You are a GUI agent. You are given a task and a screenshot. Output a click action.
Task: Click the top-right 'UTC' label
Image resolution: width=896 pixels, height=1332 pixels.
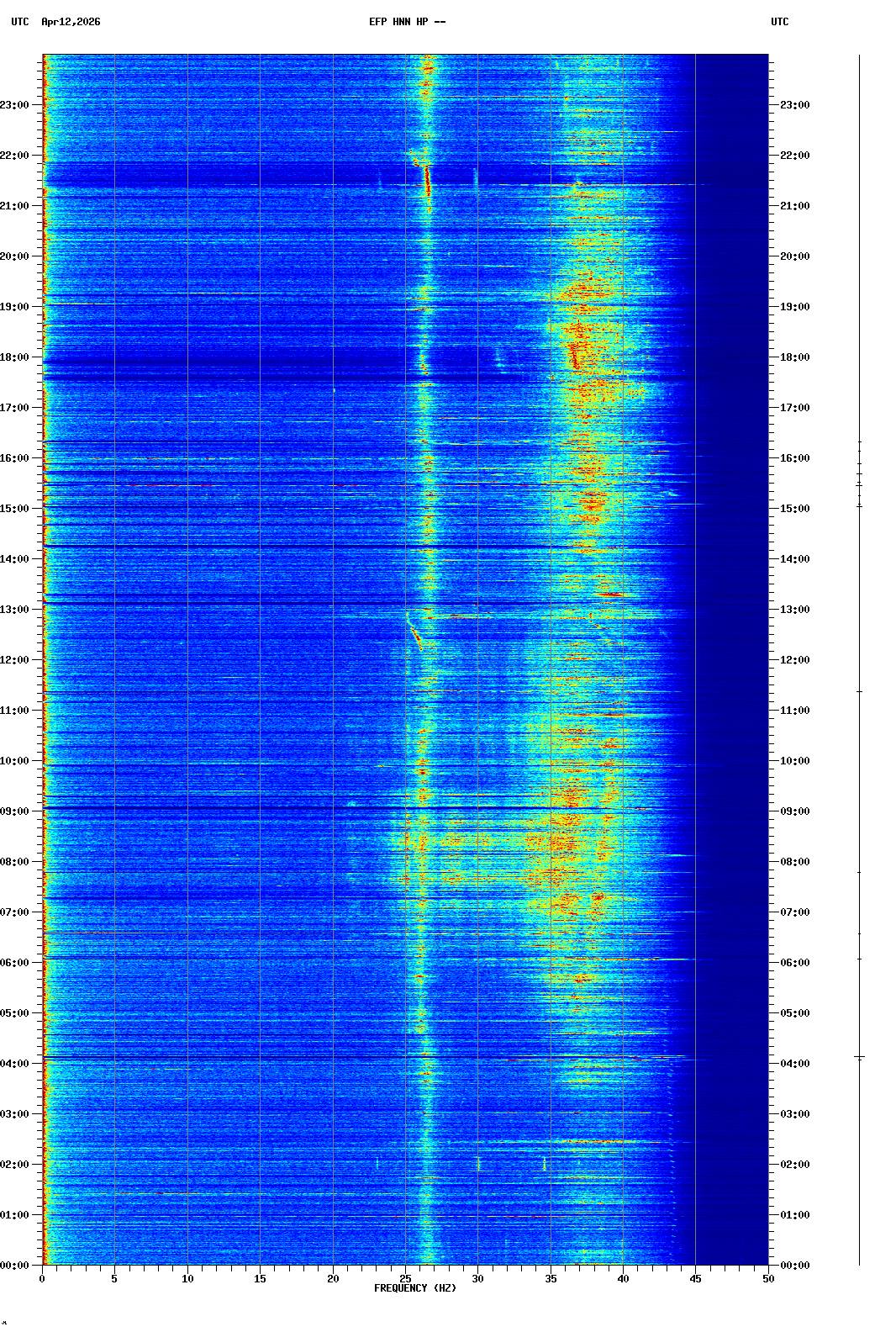(x=779, y=22)
